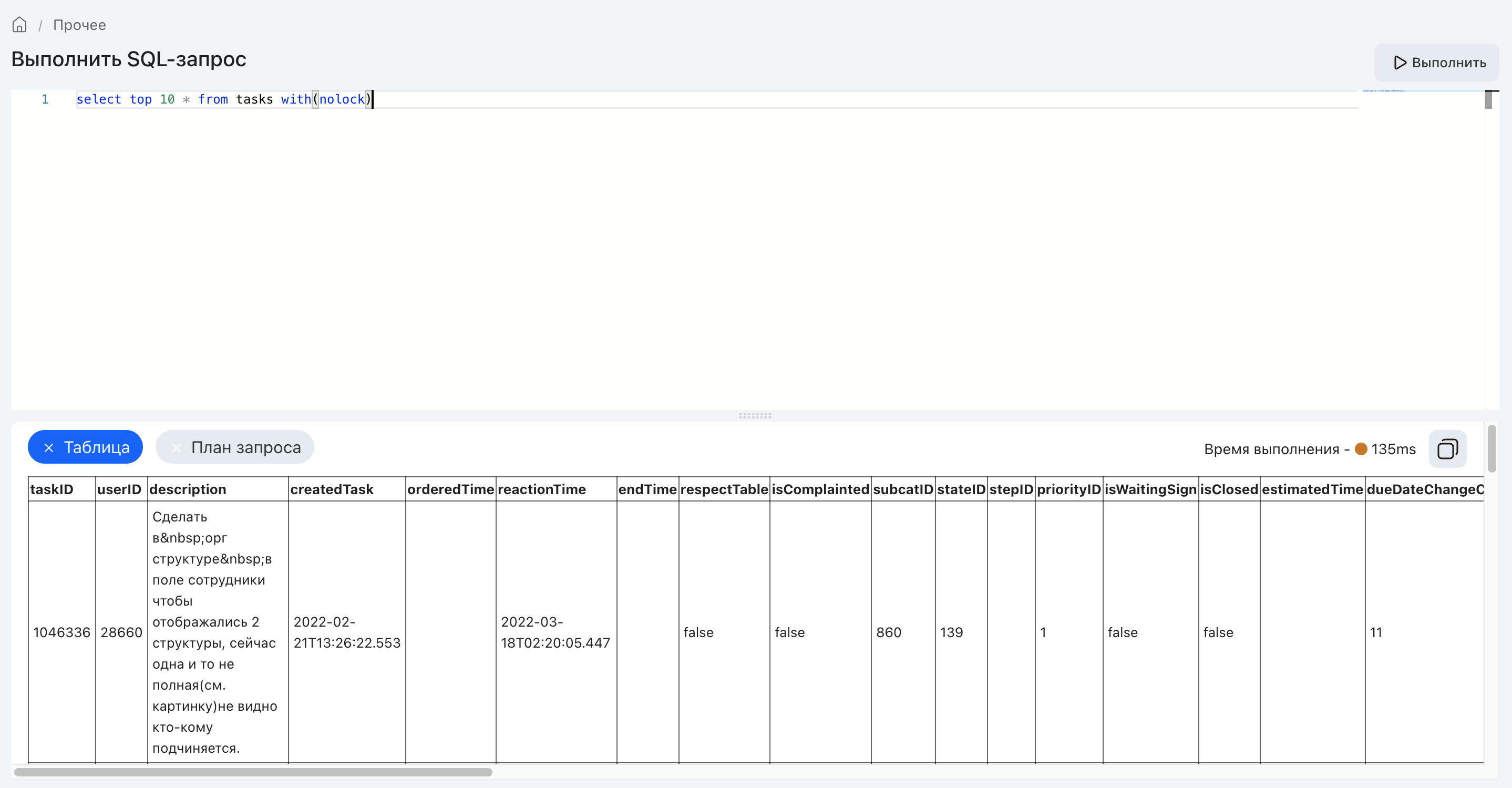The height and width of the screenshot is (788, 1512).
Task: Open the Прочее breadcrumb link
Action: 79,25
